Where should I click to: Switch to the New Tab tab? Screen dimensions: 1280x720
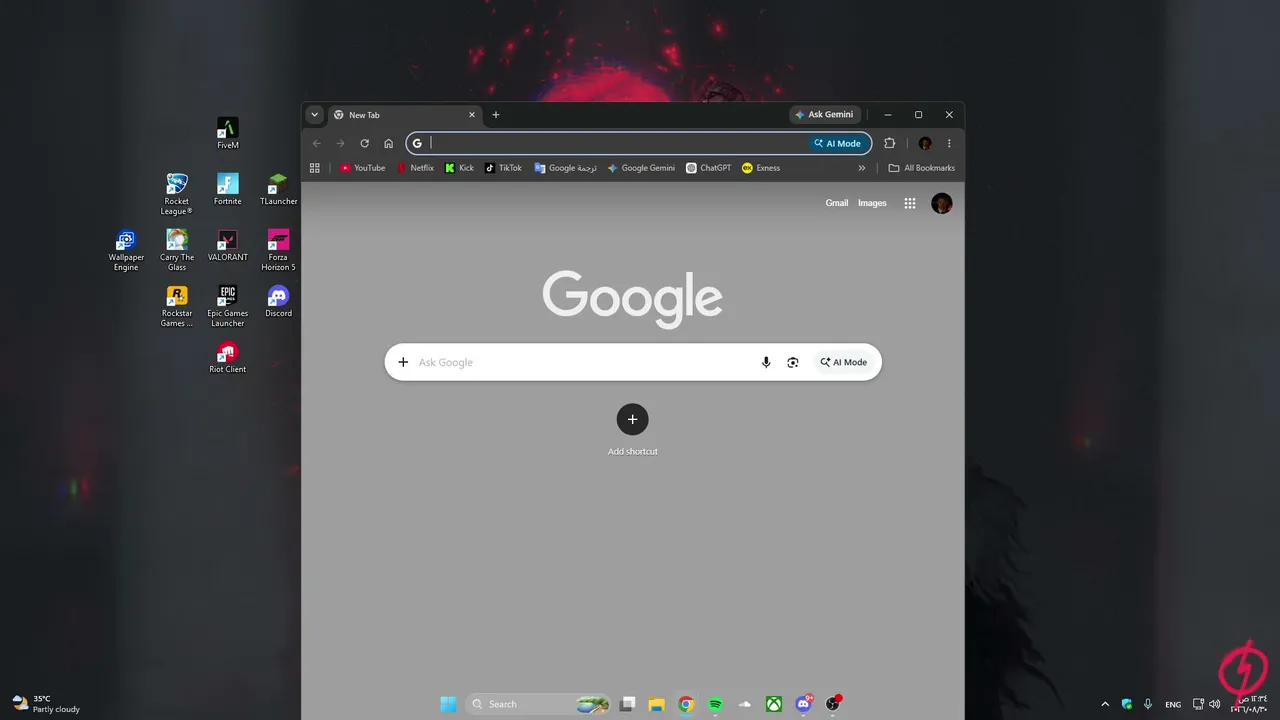tap(405, 115)
